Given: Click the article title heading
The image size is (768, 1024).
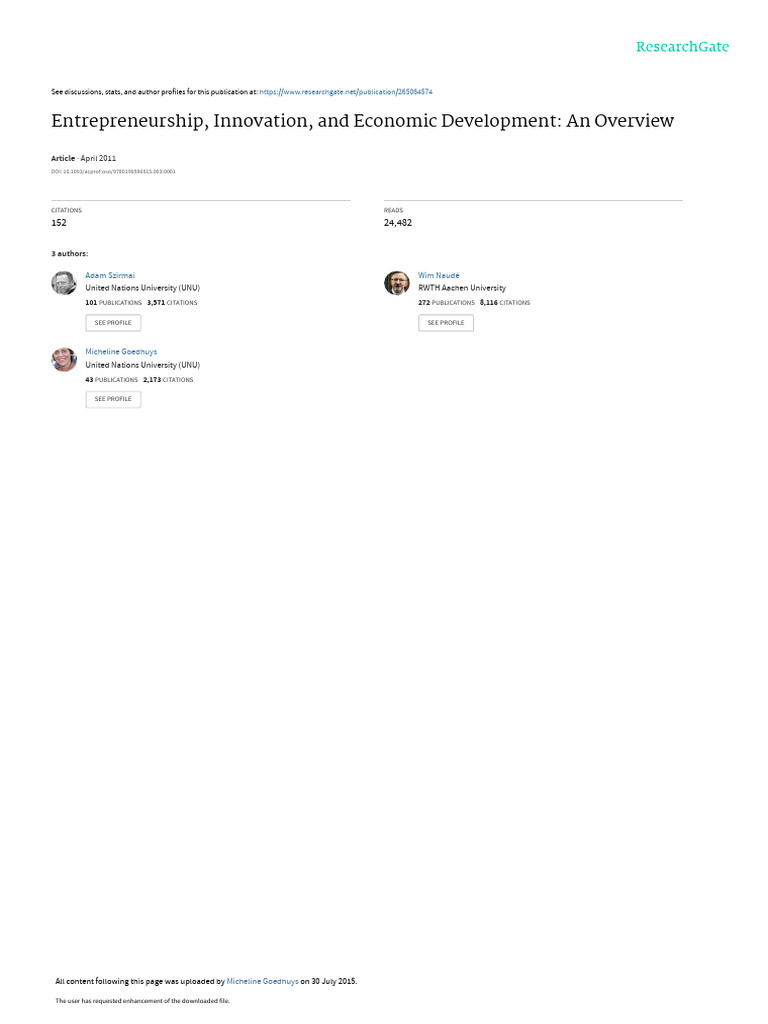Looking at the screenshot, I should click(x=362, y=121).
